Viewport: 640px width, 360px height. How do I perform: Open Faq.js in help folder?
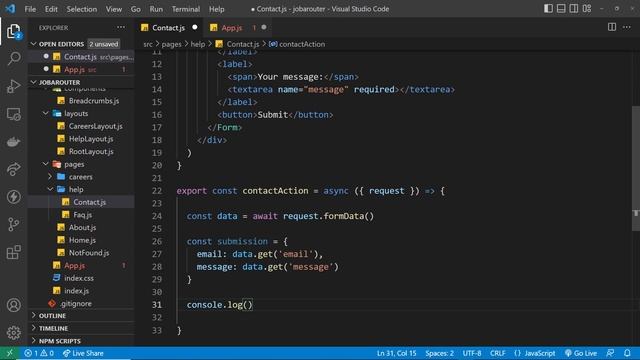click(82, 215)
